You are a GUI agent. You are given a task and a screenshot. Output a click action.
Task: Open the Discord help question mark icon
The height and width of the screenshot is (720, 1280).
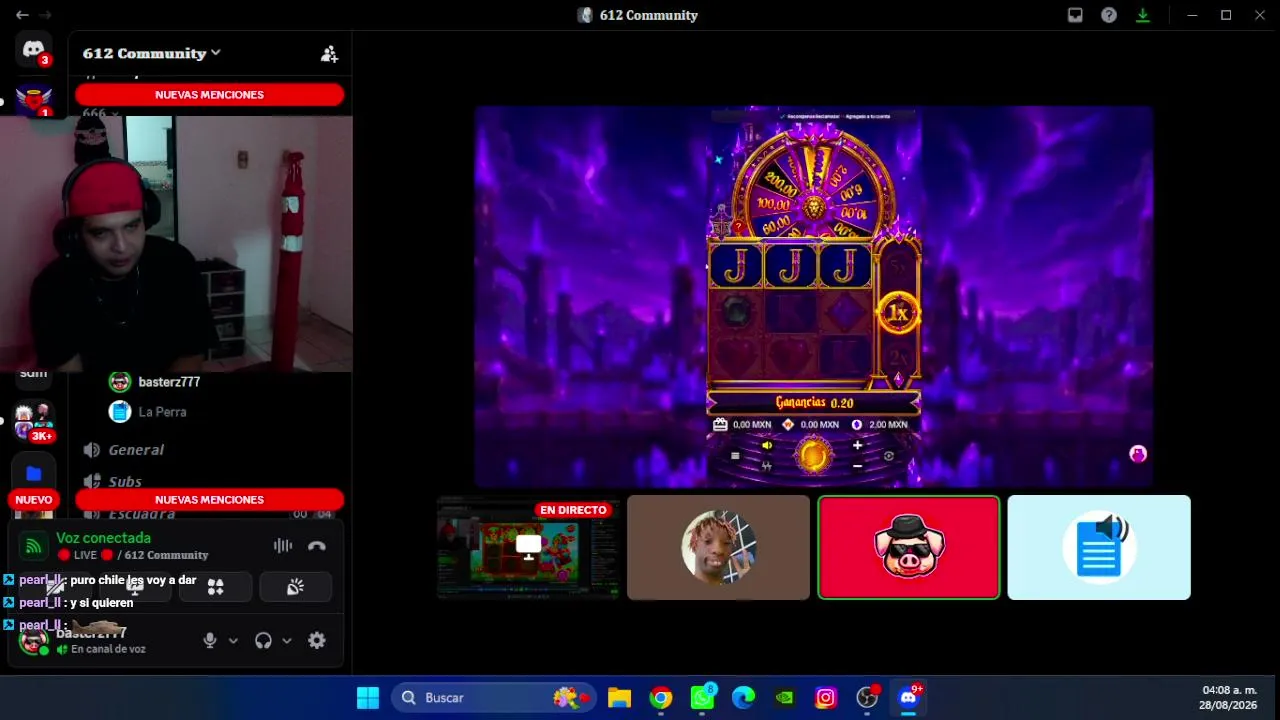click(1109, 15)
